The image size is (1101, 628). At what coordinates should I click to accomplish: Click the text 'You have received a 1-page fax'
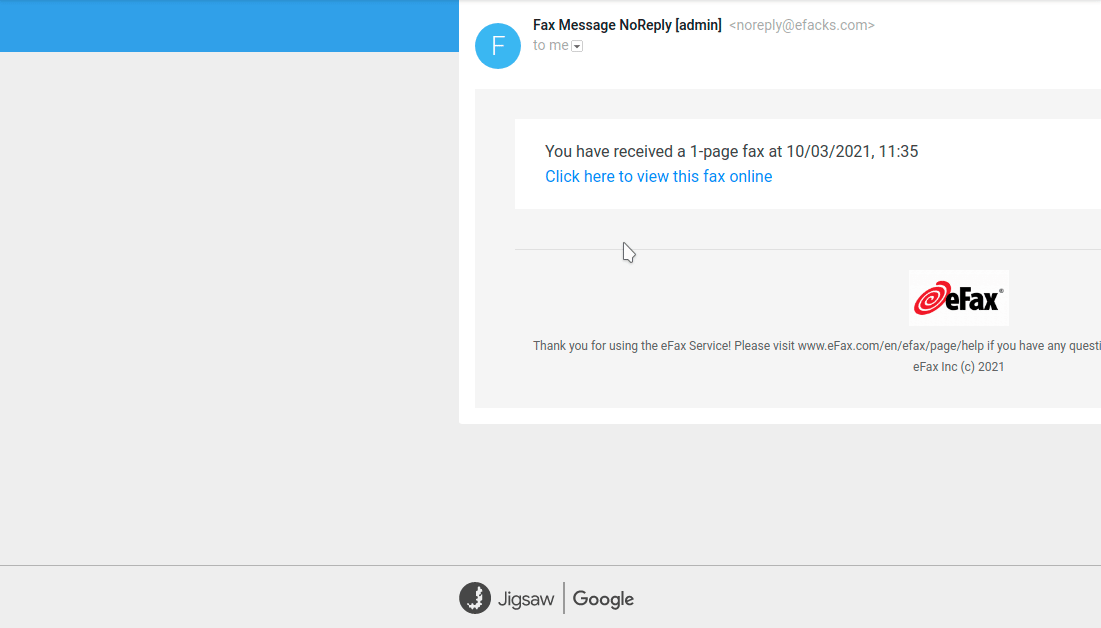point(654,151)
